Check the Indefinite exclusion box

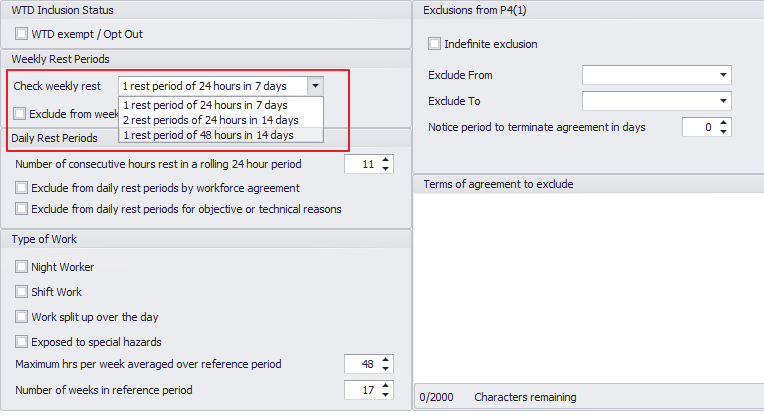(x=434, y=44)
